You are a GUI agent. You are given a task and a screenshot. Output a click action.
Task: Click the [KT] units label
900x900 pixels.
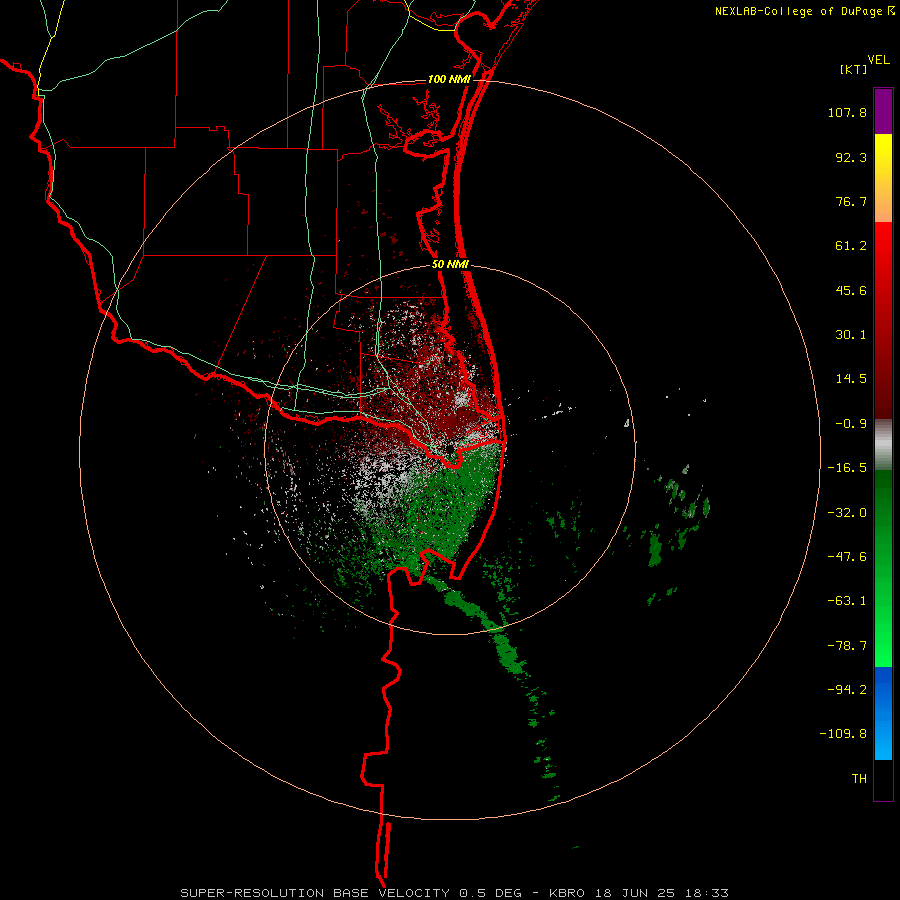(854, 69)
